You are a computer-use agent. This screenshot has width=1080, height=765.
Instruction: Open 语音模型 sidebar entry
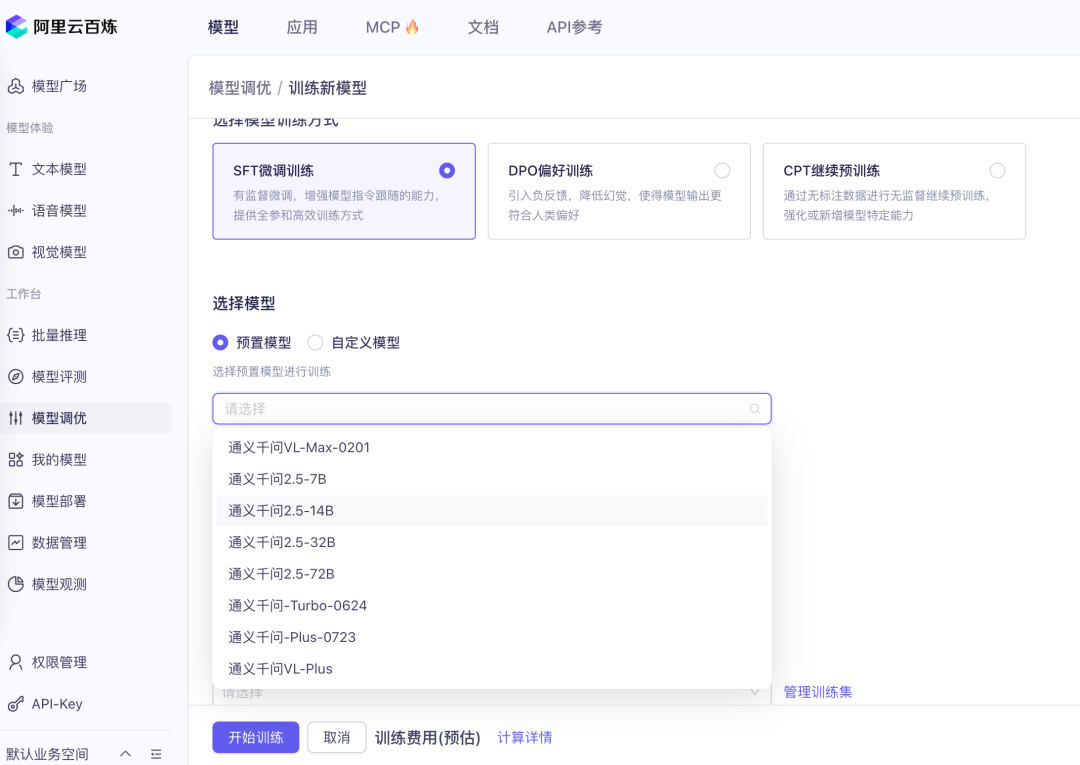[59, 211]
